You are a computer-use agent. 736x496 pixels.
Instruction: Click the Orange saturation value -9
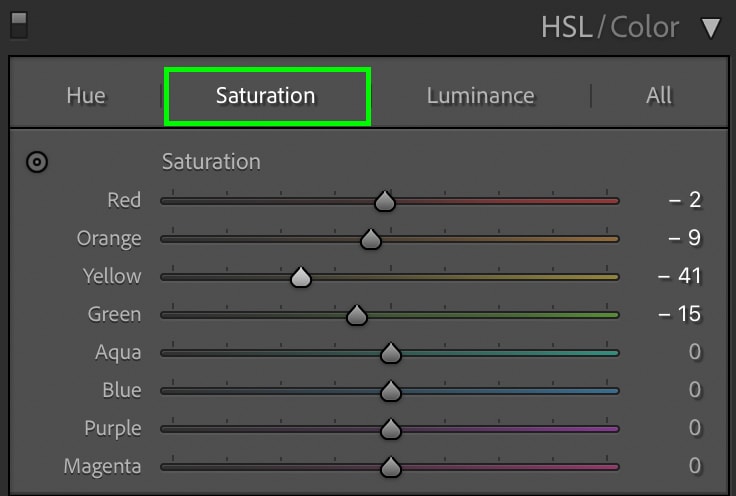point(685,238)
